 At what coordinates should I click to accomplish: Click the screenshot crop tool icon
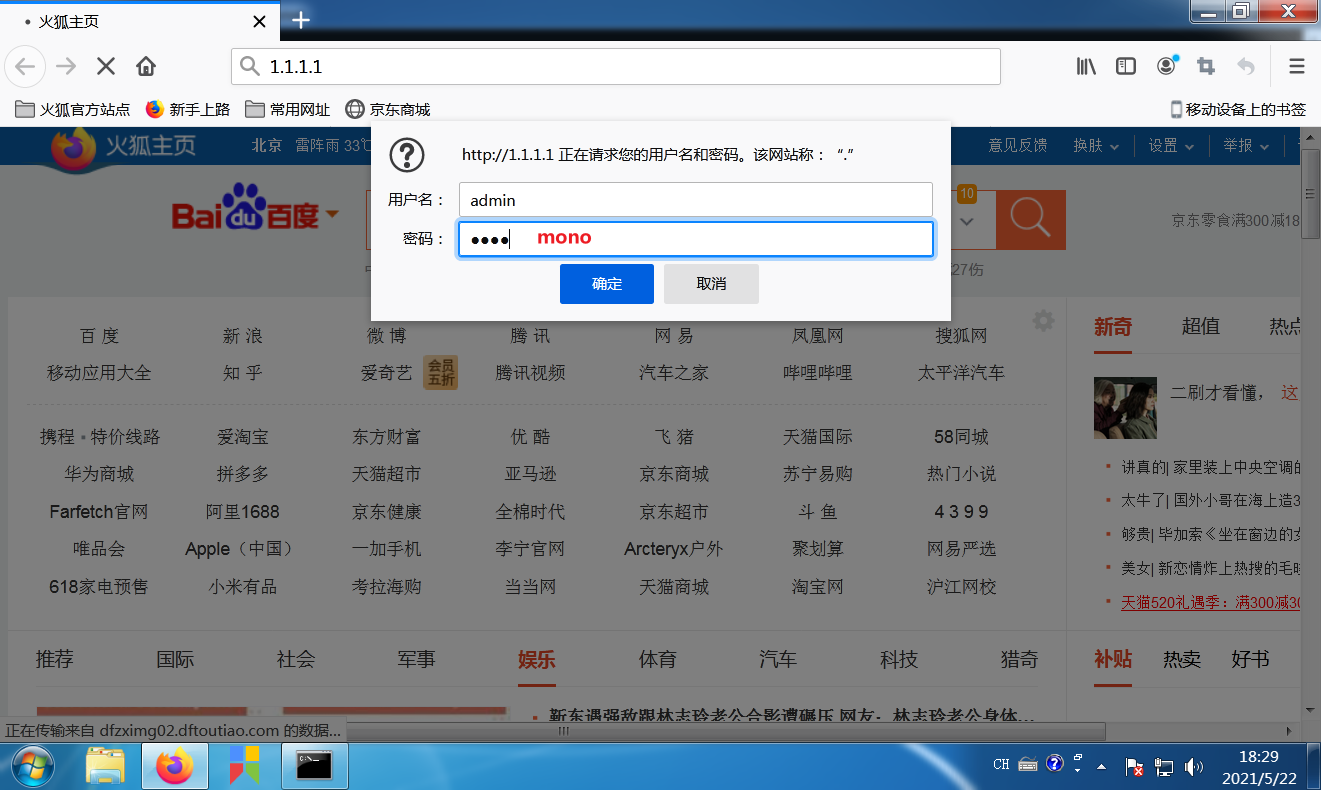[x=1206, y=67]
